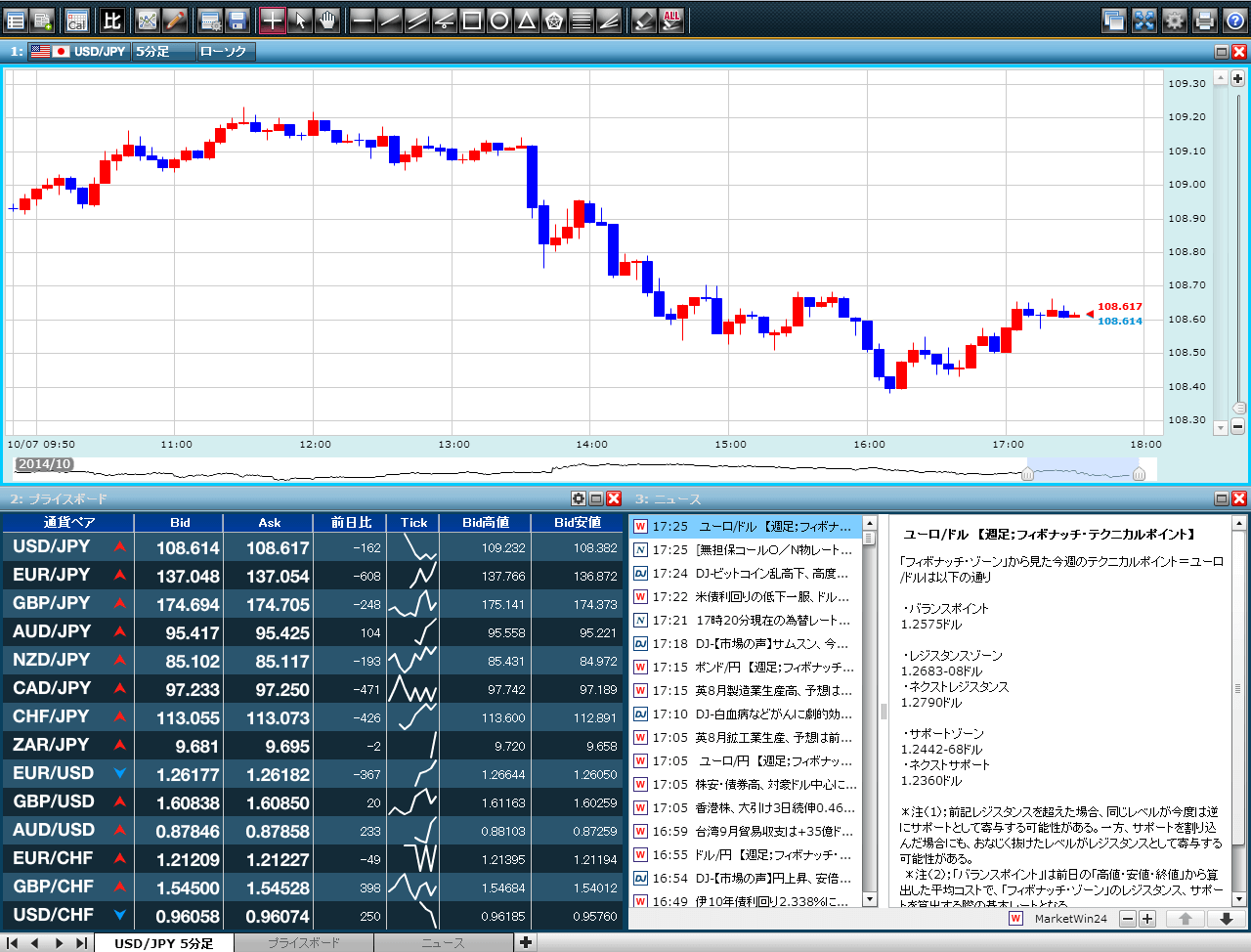Open the gear settings icon in top toolbar
Image resolution: width=1251 pixels, height=952 pixels.
point(1175,20)
